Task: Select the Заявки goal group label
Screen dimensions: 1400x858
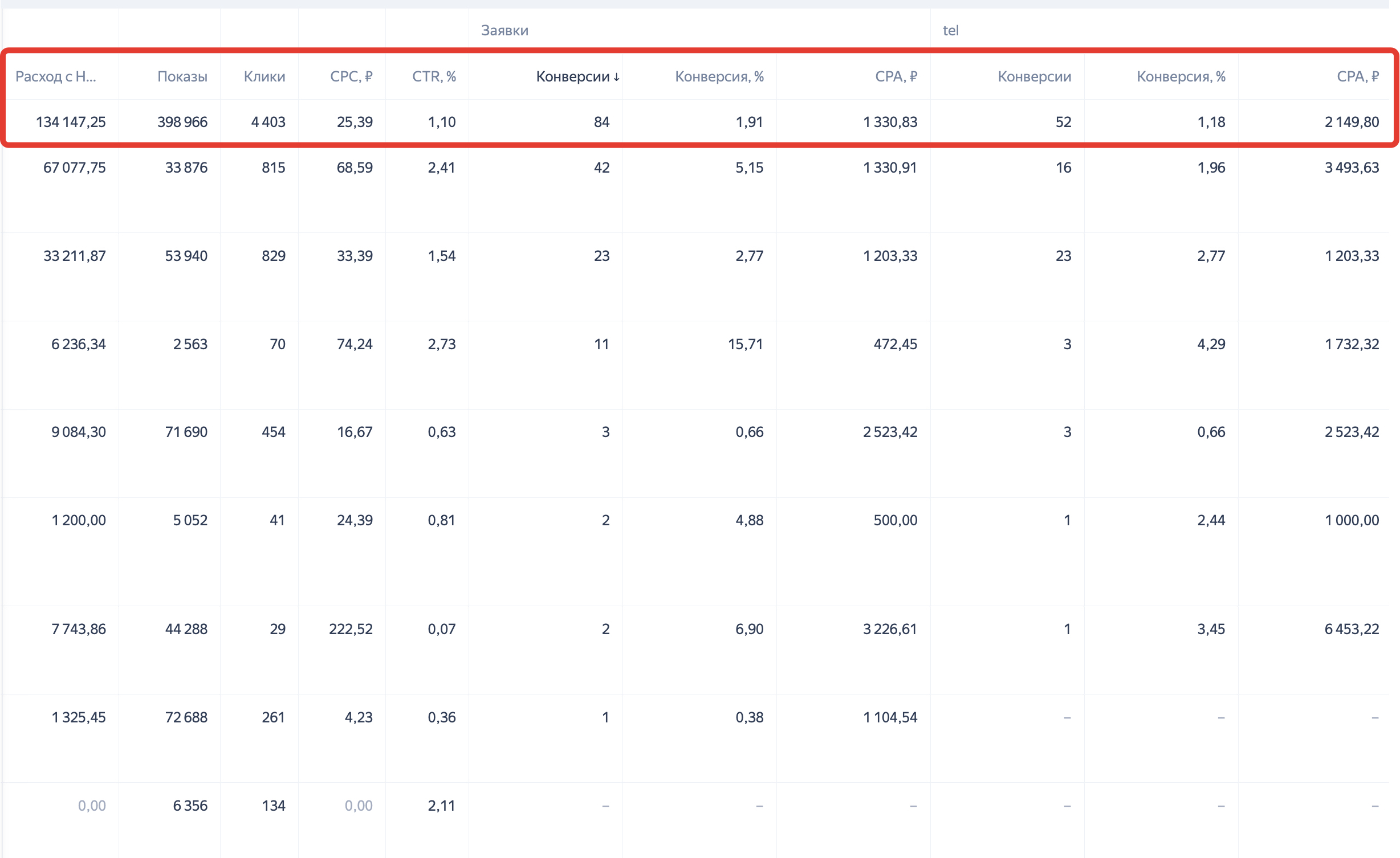Action: click(504, 30)
